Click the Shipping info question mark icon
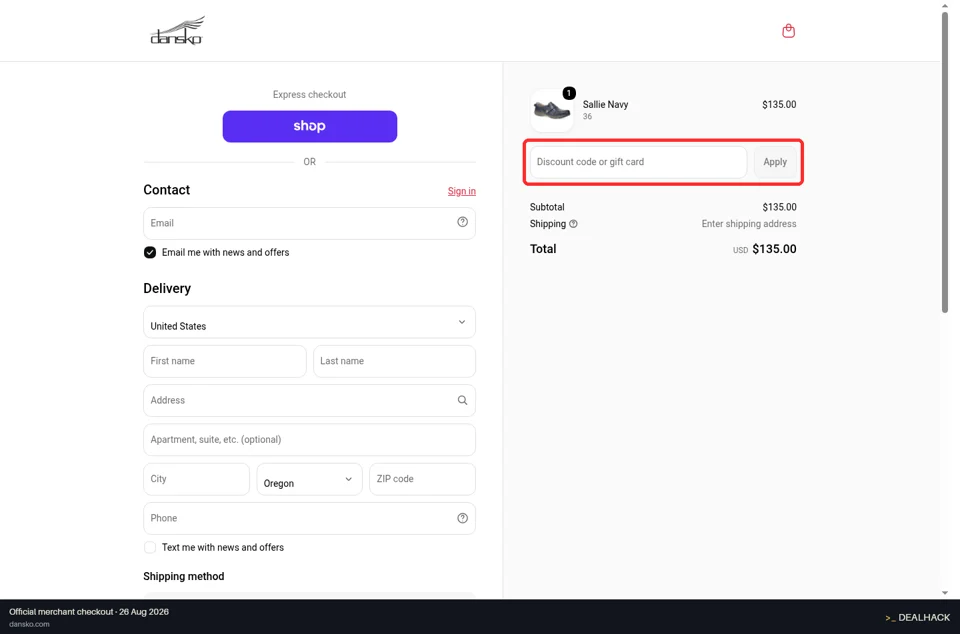This screenshot has height=634, width=960. (573, 224)
